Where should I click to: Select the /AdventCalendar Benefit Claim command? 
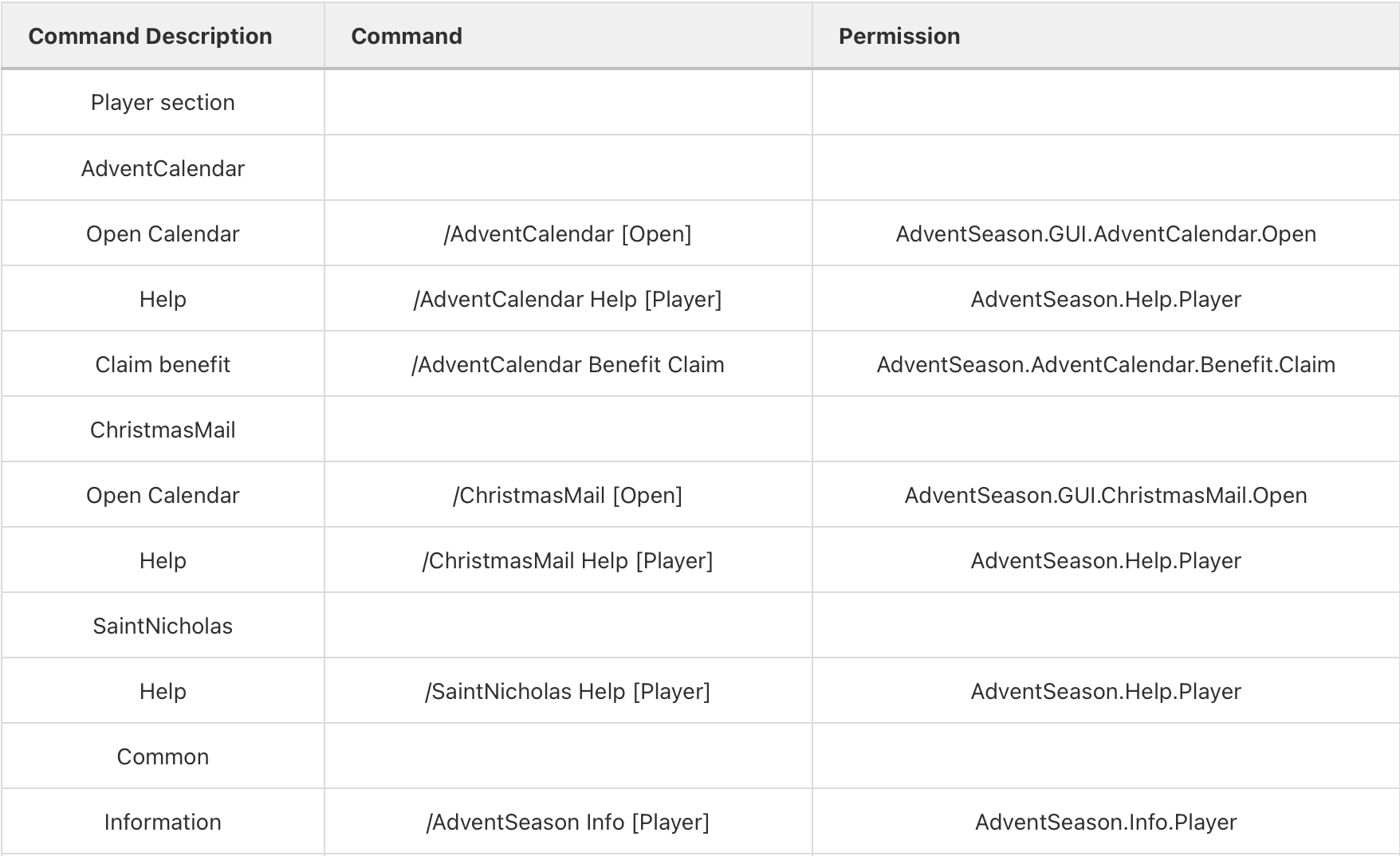click(568, 364)
